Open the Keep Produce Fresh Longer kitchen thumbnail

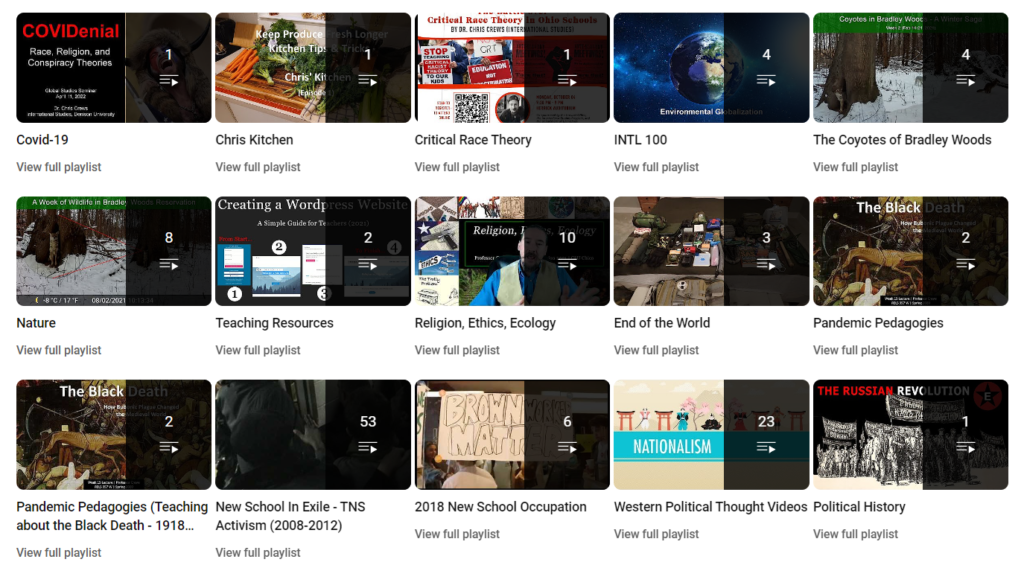point(313,68)
